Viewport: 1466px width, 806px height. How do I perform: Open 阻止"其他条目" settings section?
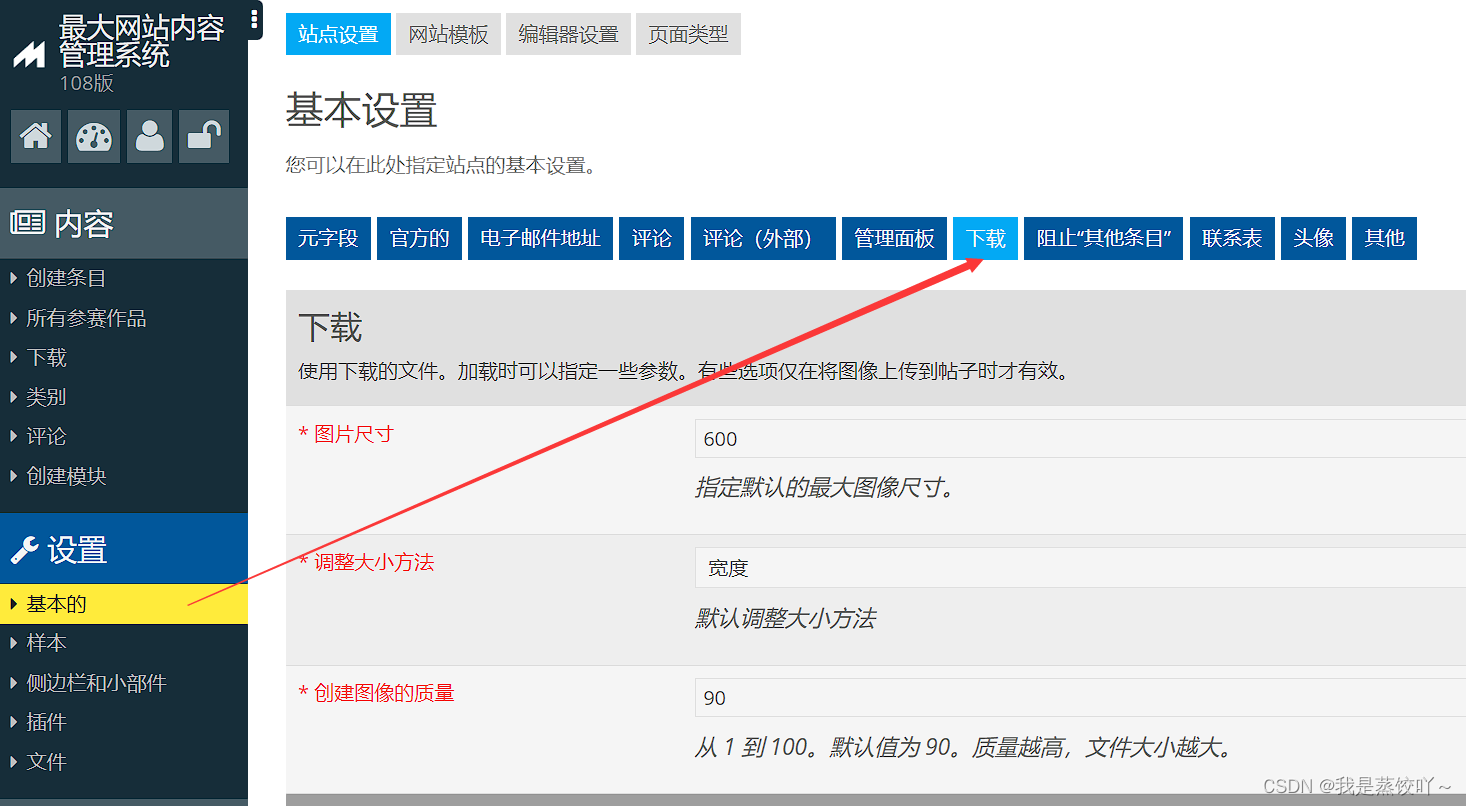[x=1104, y=238]
